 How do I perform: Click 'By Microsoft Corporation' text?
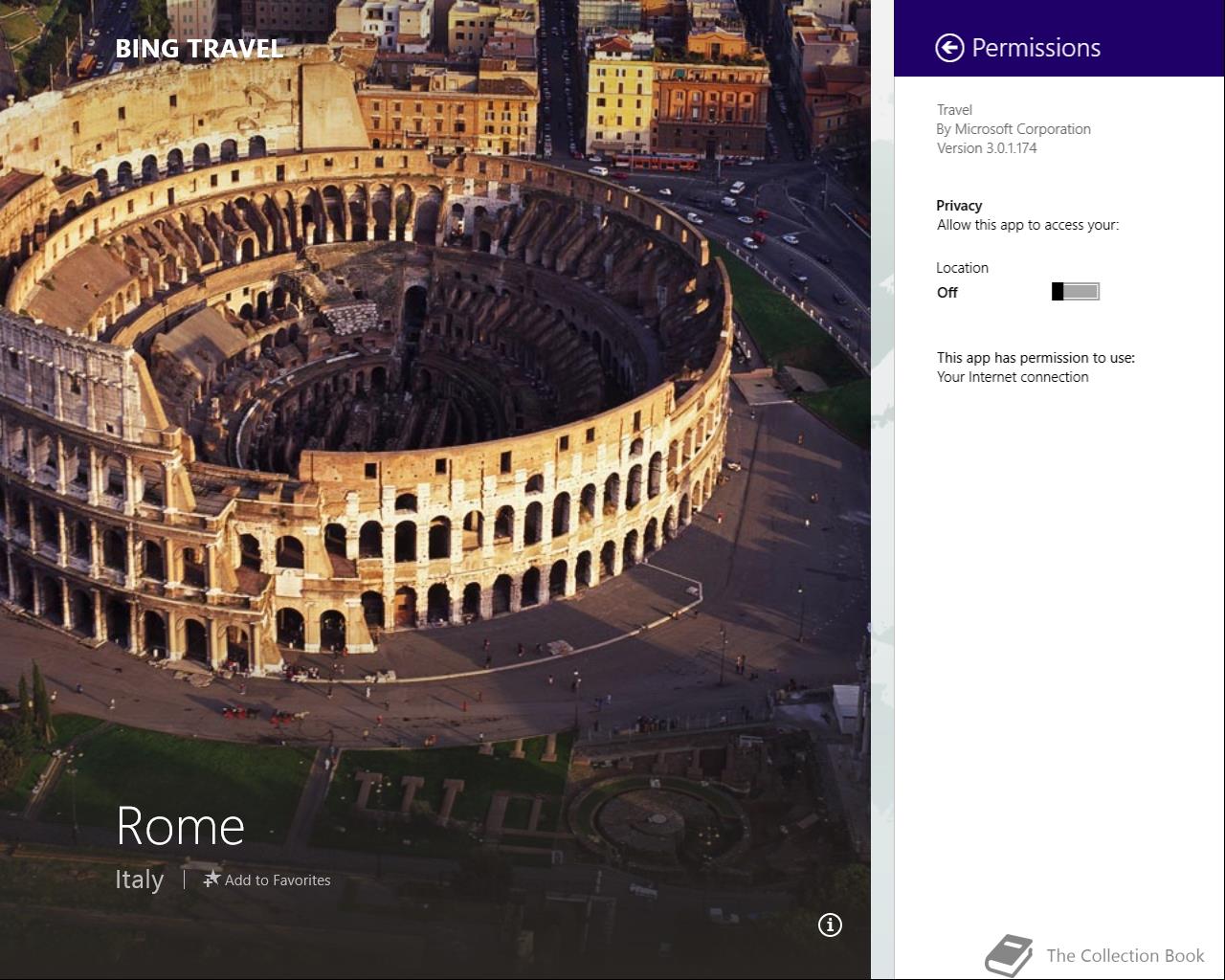coord(1013,129)
